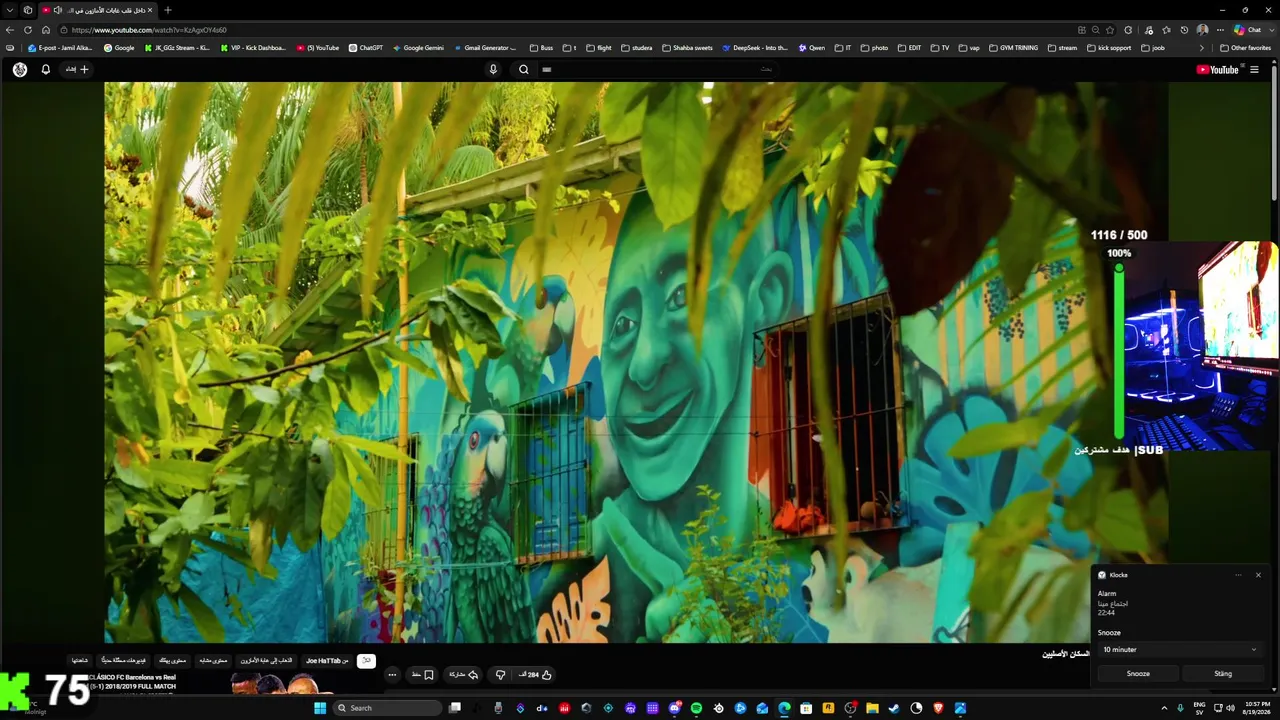
Task: Show more bookmarks with overflow chevron
Action: click(1202, 48)
